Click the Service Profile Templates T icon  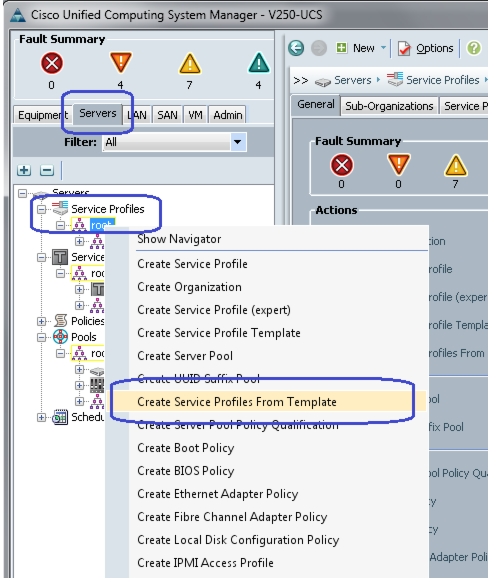coord(60,257)
